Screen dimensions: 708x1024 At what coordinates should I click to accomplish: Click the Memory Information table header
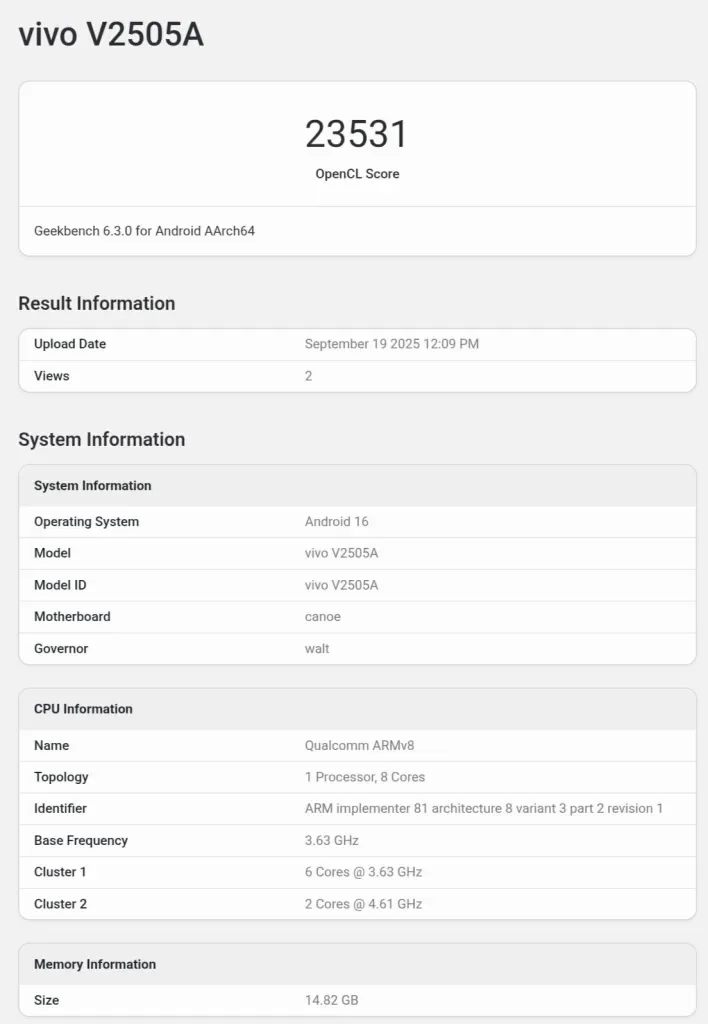(95, 965)
